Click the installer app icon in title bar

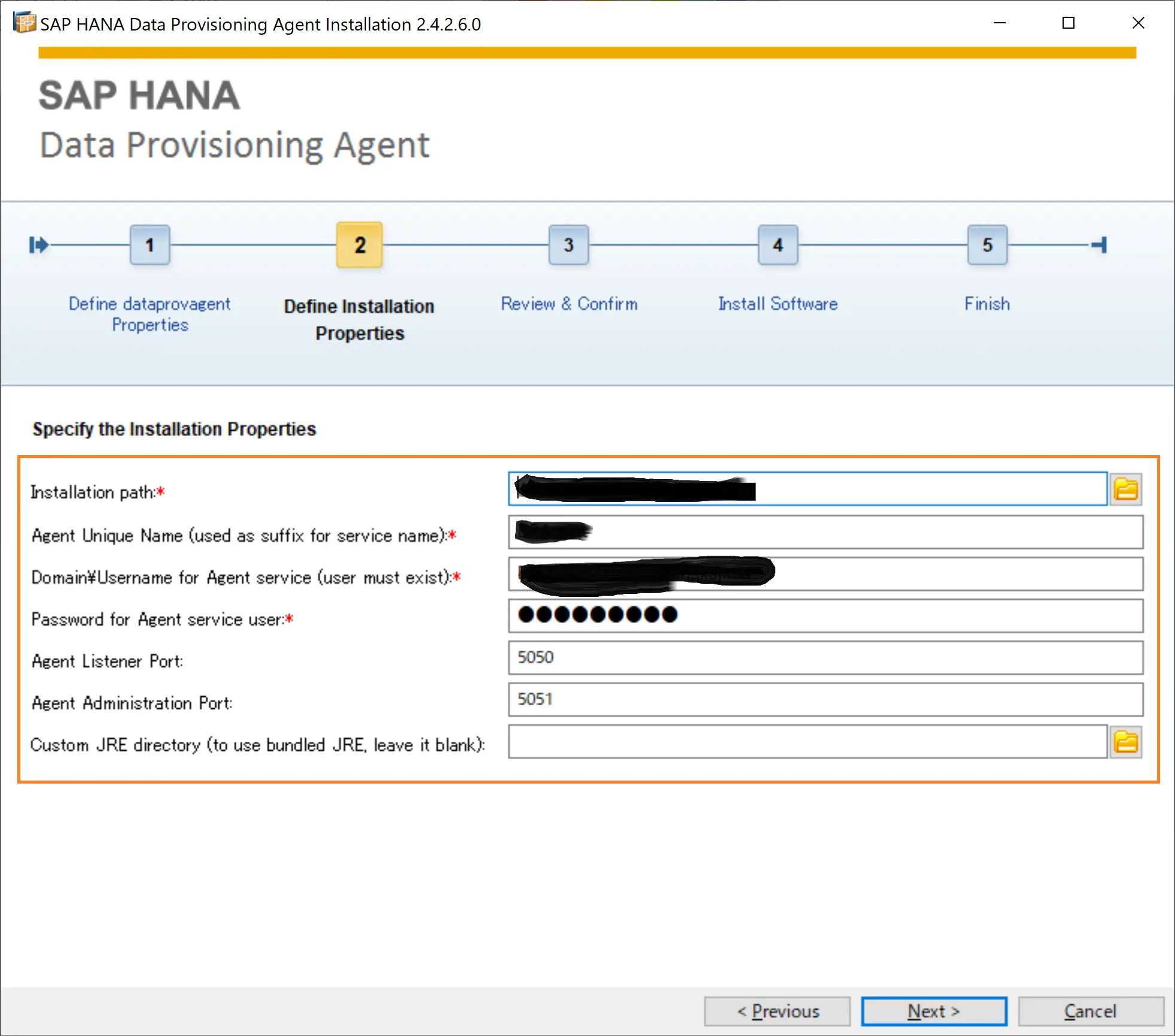pos(25,23)
